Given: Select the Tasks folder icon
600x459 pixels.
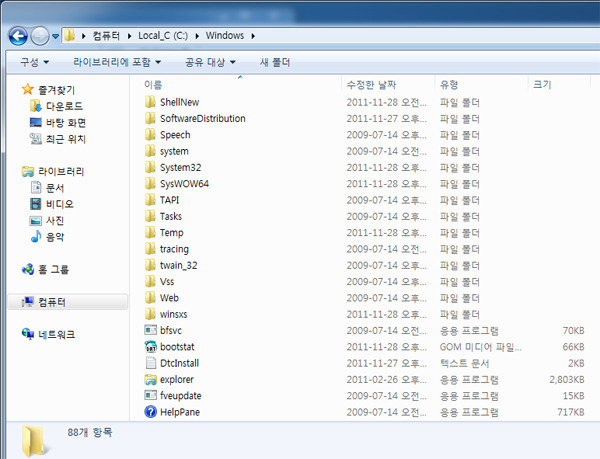Looking at the screenshot, I should tap(150, 216).
